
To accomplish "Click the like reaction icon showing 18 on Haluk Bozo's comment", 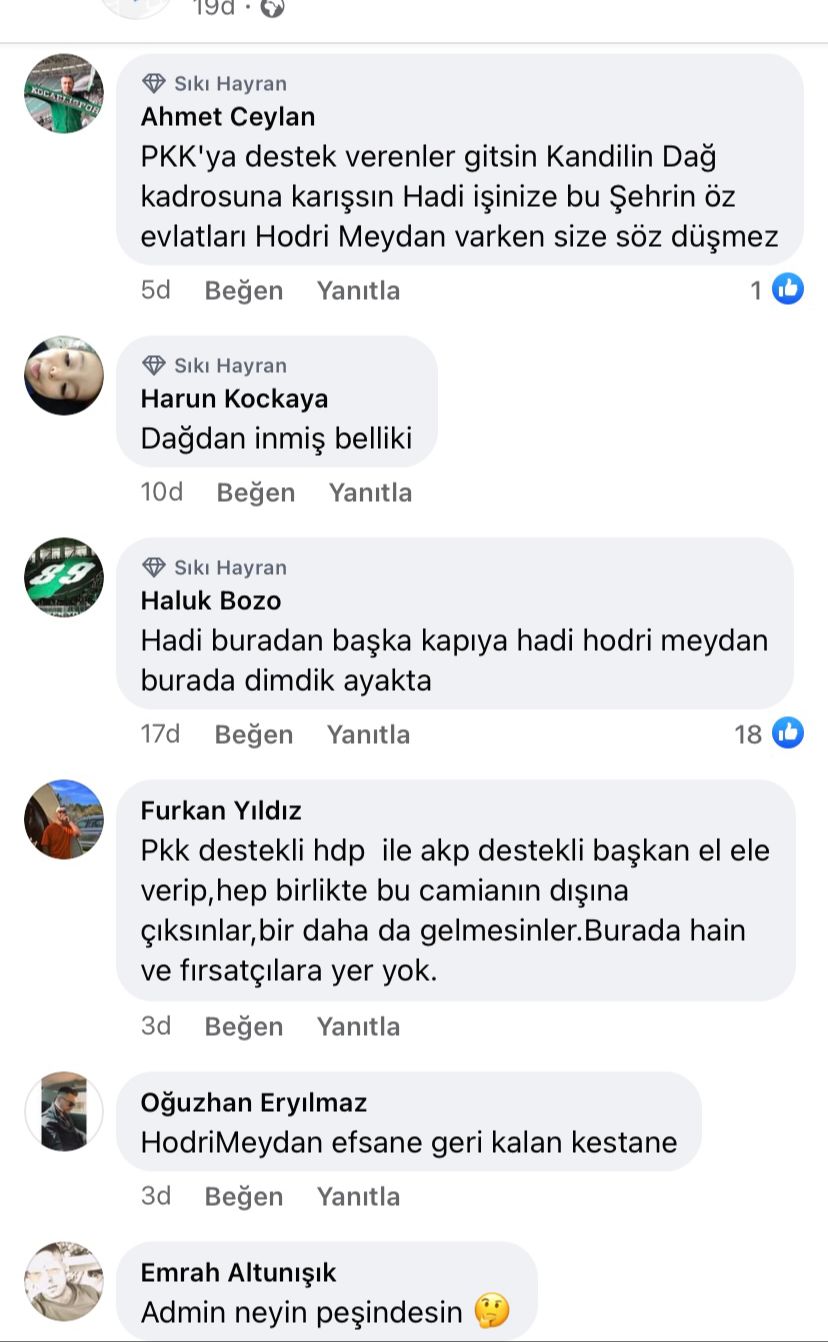I will [x=788, y=734].
